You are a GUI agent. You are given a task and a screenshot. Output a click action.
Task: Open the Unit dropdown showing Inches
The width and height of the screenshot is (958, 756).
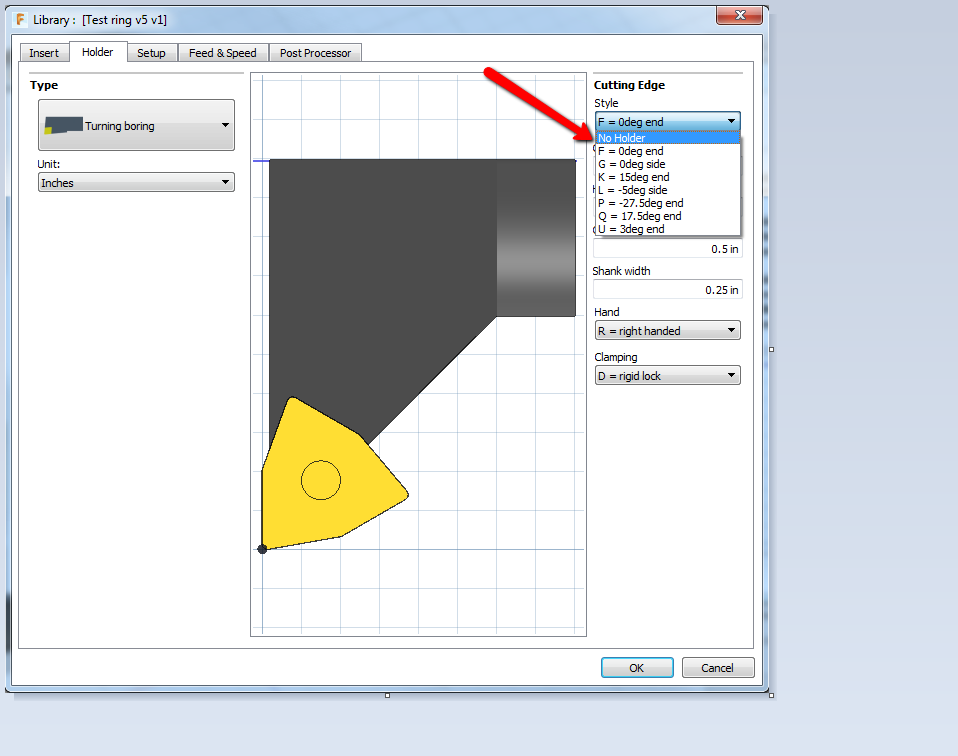(x=135, y=182)
